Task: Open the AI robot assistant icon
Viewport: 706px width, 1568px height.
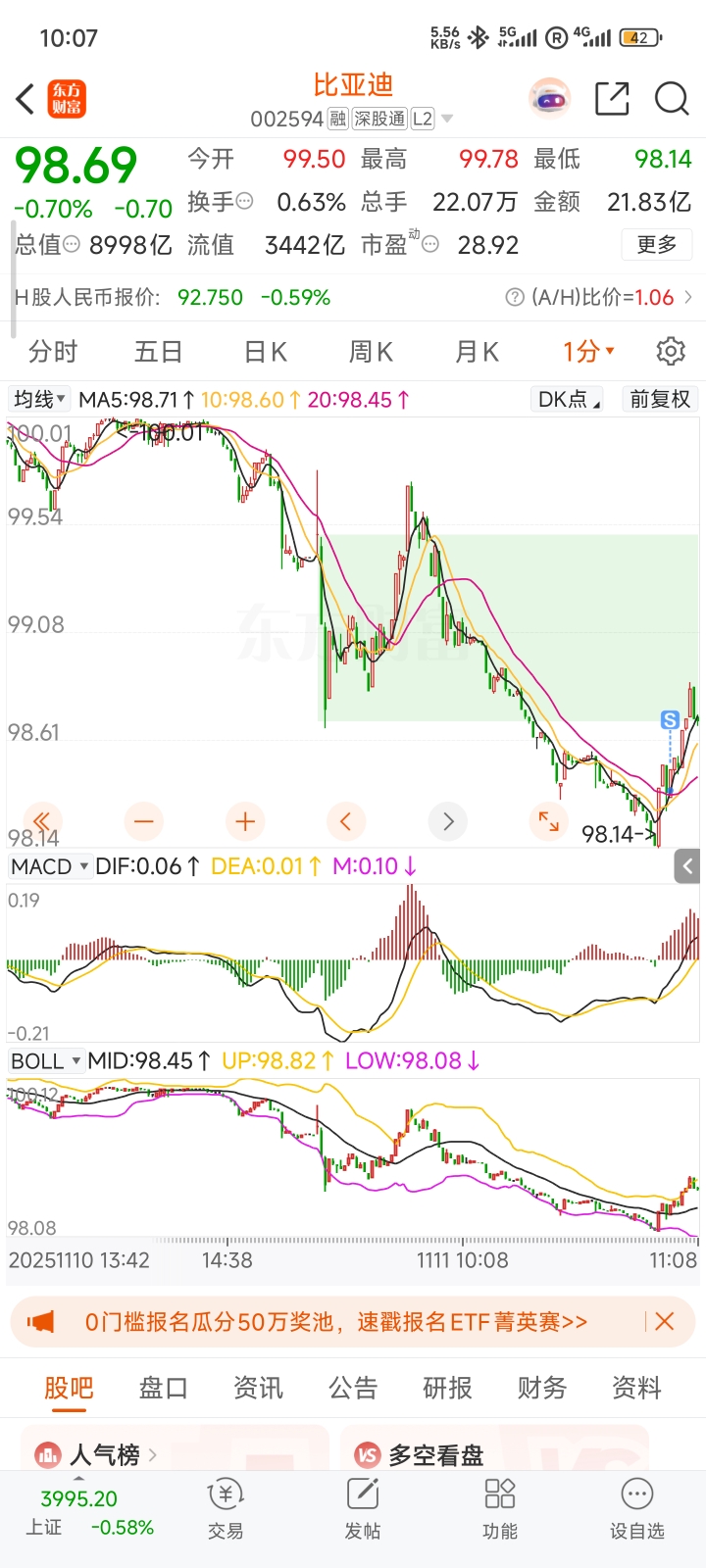Action: [x=550, y=98]
